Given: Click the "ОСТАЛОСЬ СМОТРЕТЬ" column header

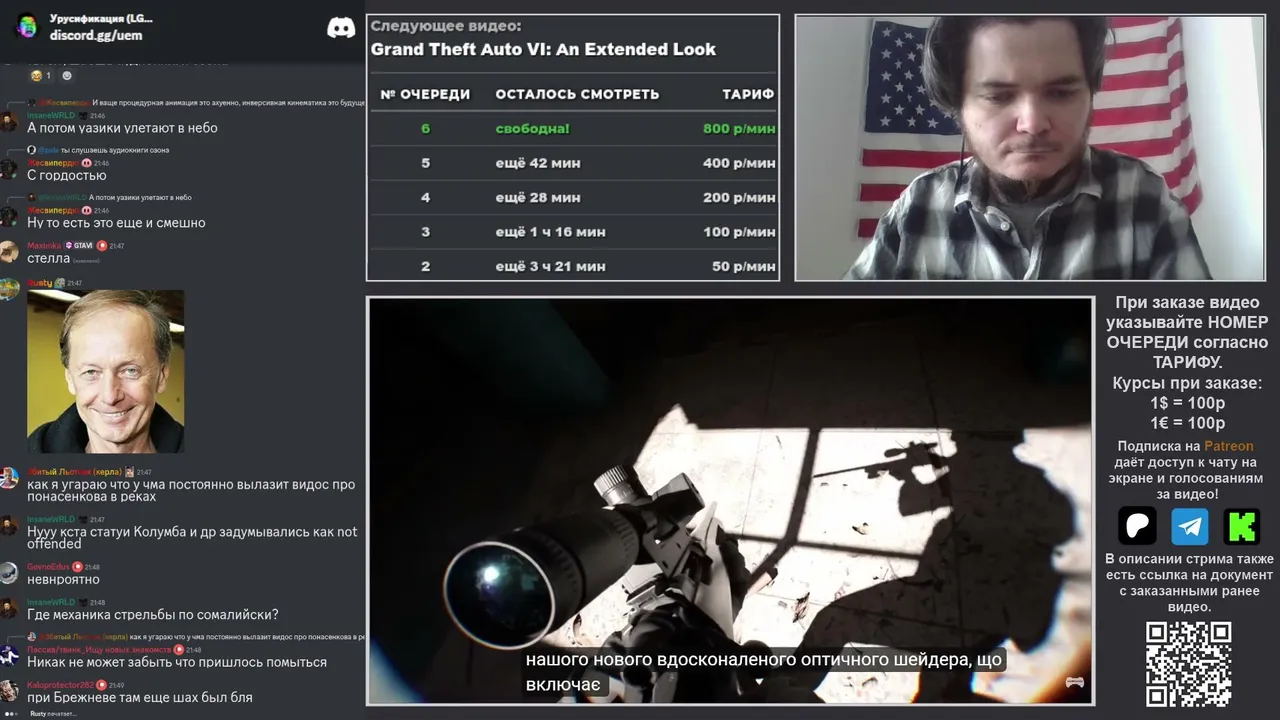Looking at the screenshot, I should 577,94.
